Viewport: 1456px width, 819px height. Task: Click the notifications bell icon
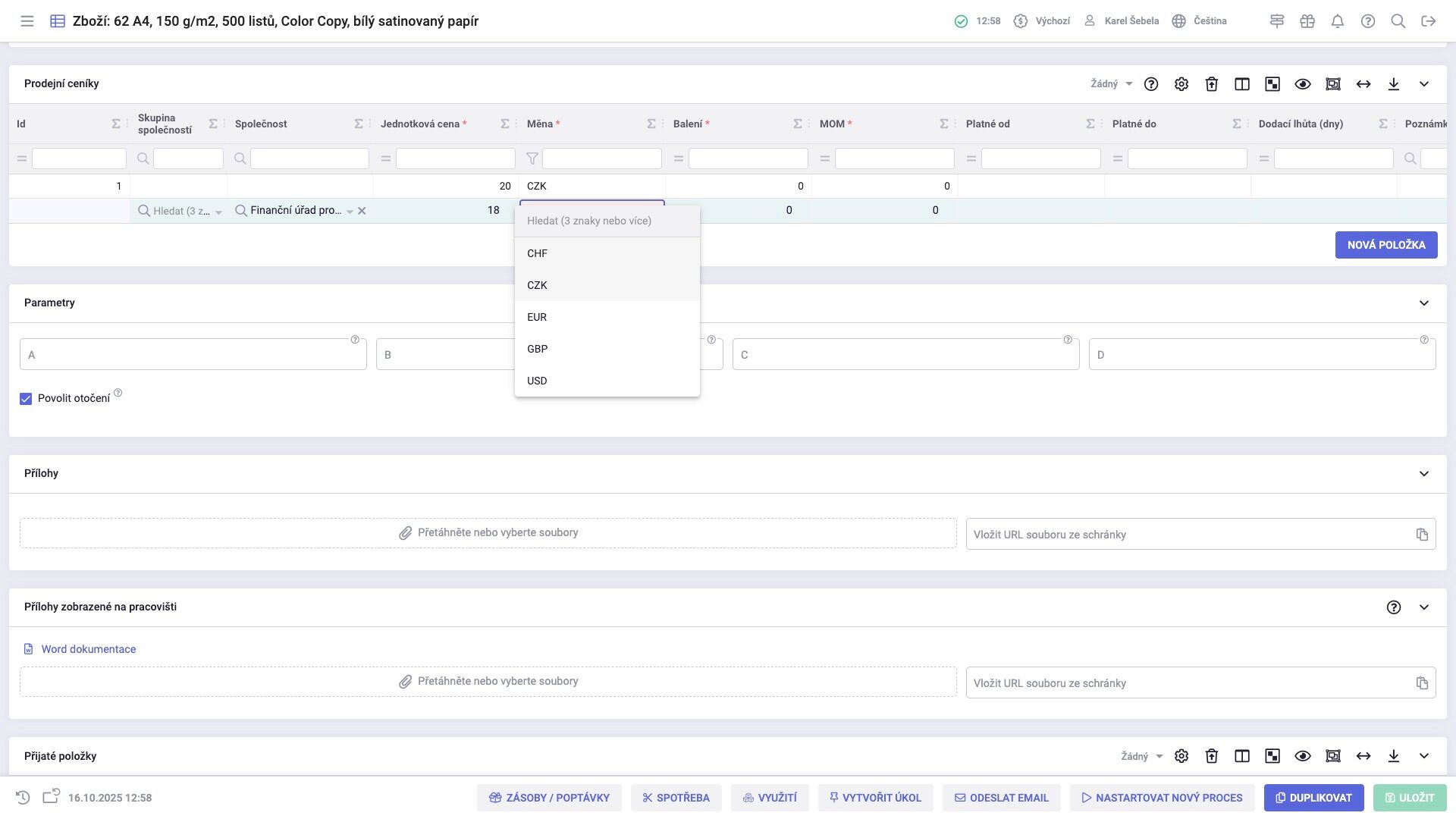[1337, 21]
